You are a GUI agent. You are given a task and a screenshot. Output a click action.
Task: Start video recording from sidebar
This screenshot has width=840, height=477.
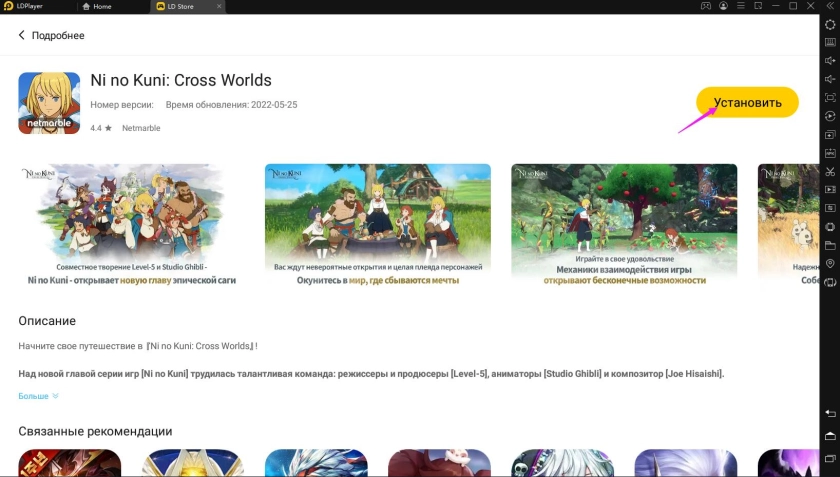[x=830, y=190]
